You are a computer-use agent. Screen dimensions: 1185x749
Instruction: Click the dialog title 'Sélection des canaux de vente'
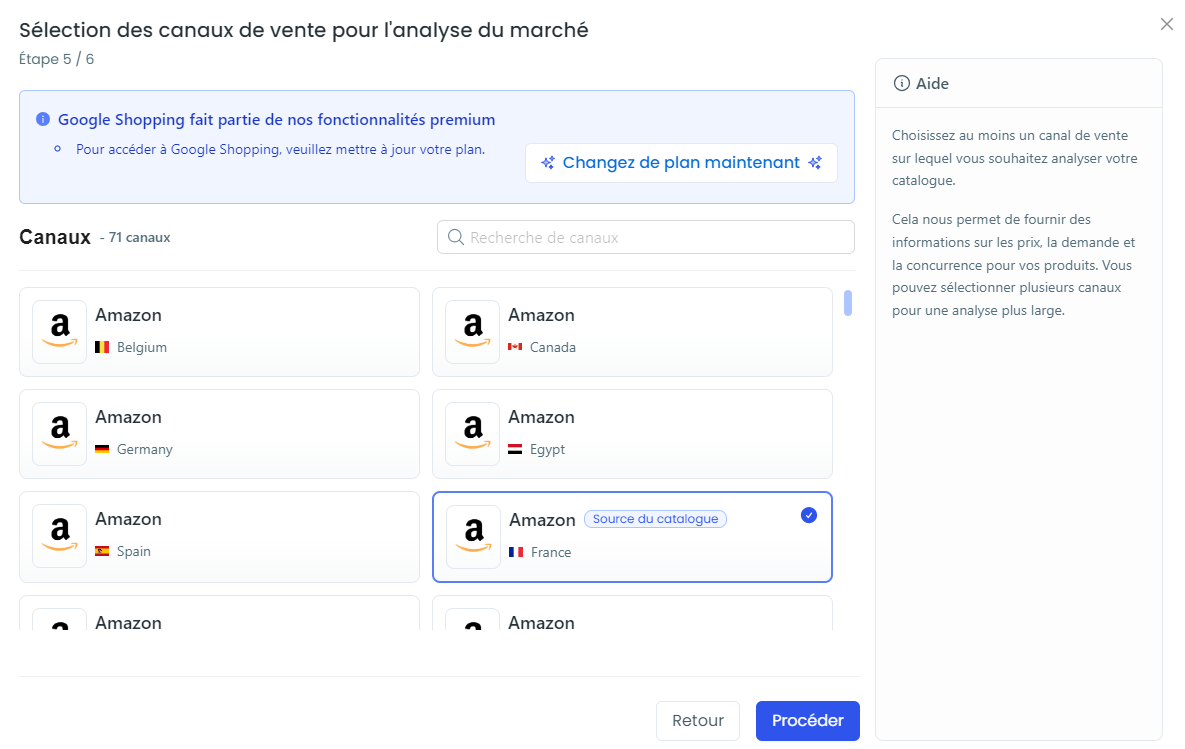click(x=304, y=30)
